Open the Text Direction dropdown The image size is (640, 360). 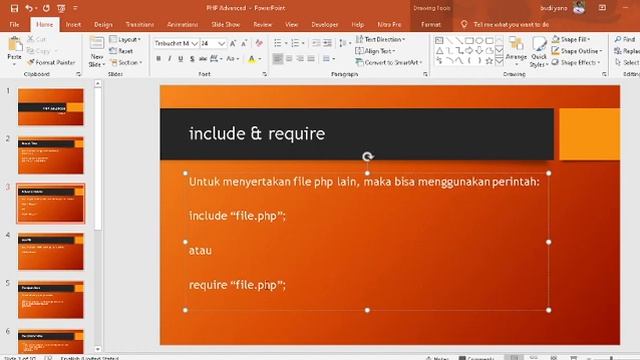381,40
